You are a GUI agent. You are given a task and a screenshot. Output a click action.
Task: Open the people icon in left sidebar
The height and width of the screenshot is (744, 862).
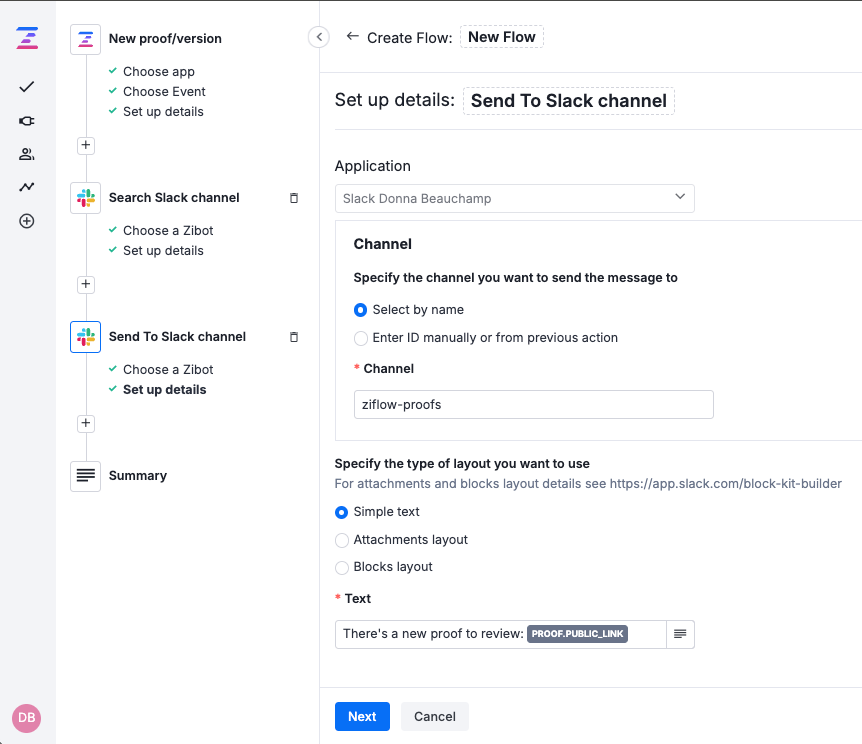coord(27,154)
